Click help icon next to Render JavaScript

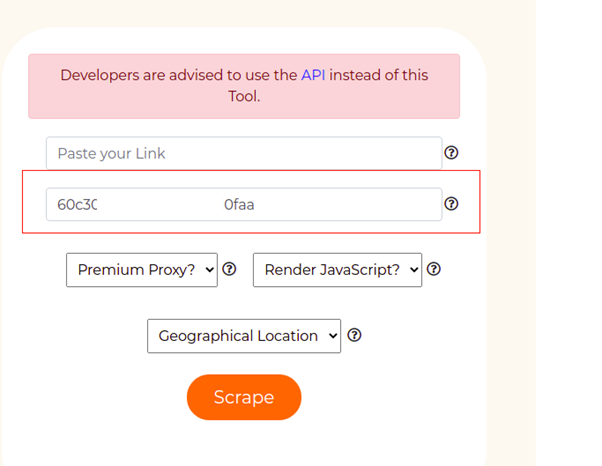coord(433,269)
